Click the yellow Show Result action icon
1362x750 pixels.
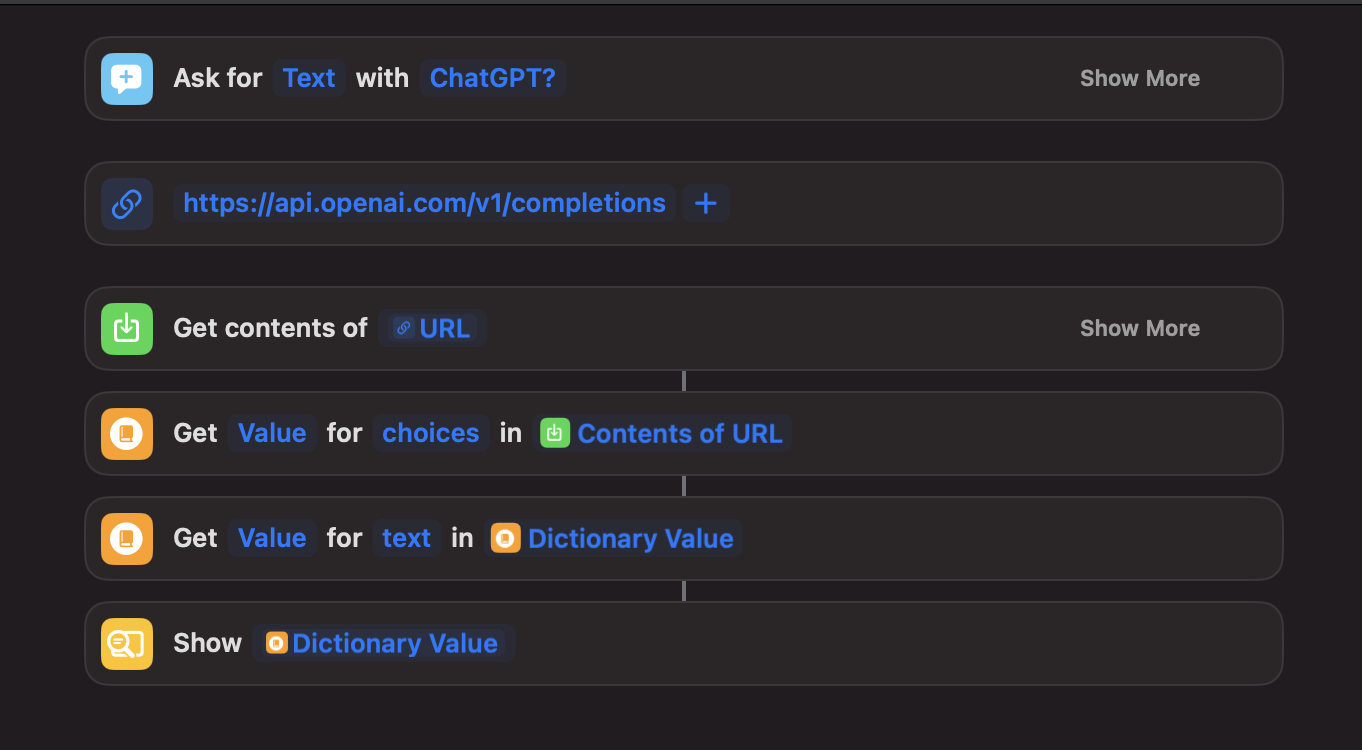[127, 644]
